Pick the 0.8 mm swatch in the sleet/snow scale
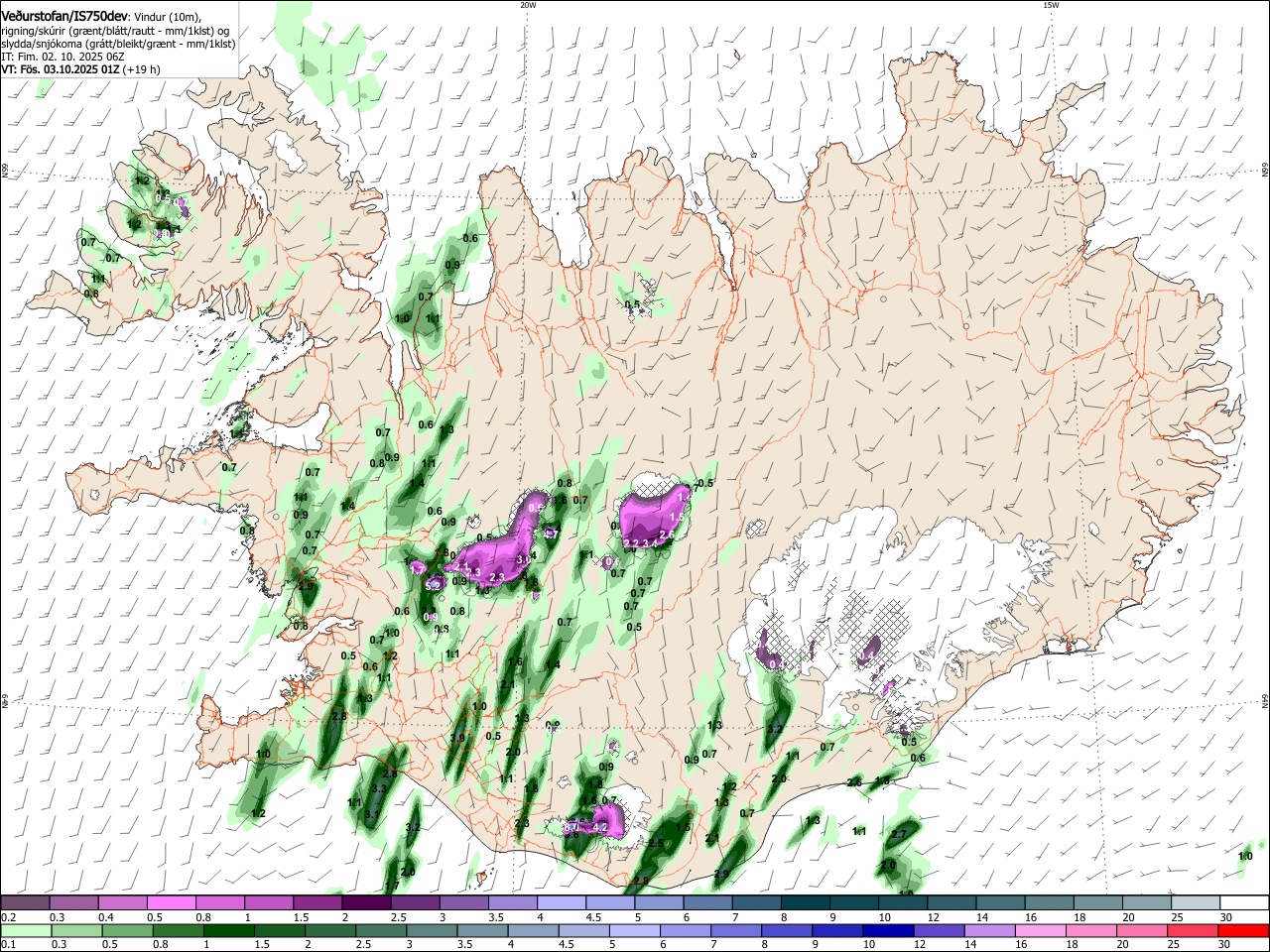The width and height of the screenshot is (1270, 952). [x=219, y=902]
